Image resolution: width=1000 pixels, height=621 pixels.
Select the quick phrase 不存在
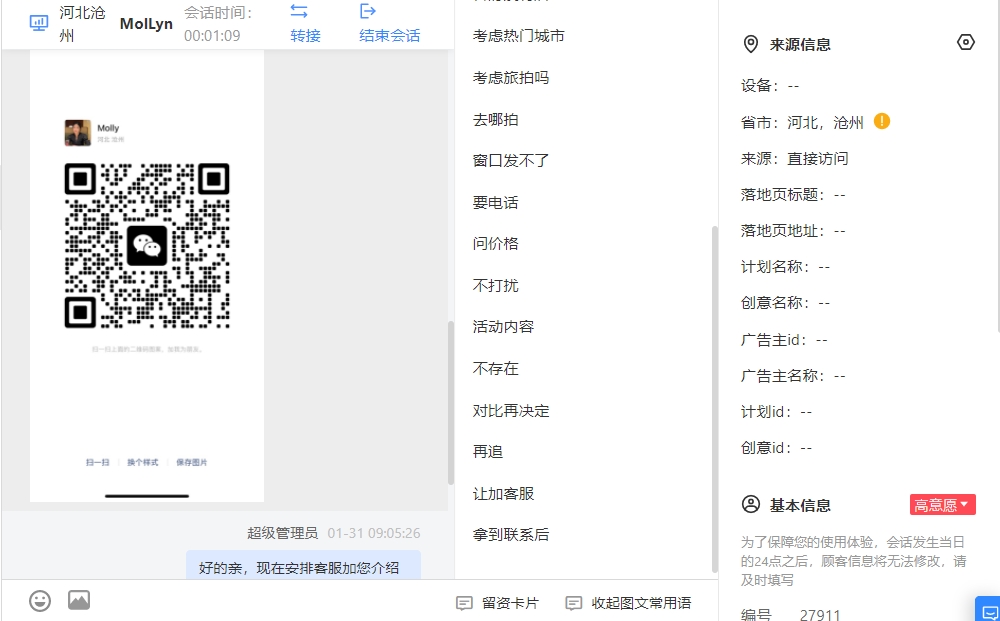tap(496, 369)
